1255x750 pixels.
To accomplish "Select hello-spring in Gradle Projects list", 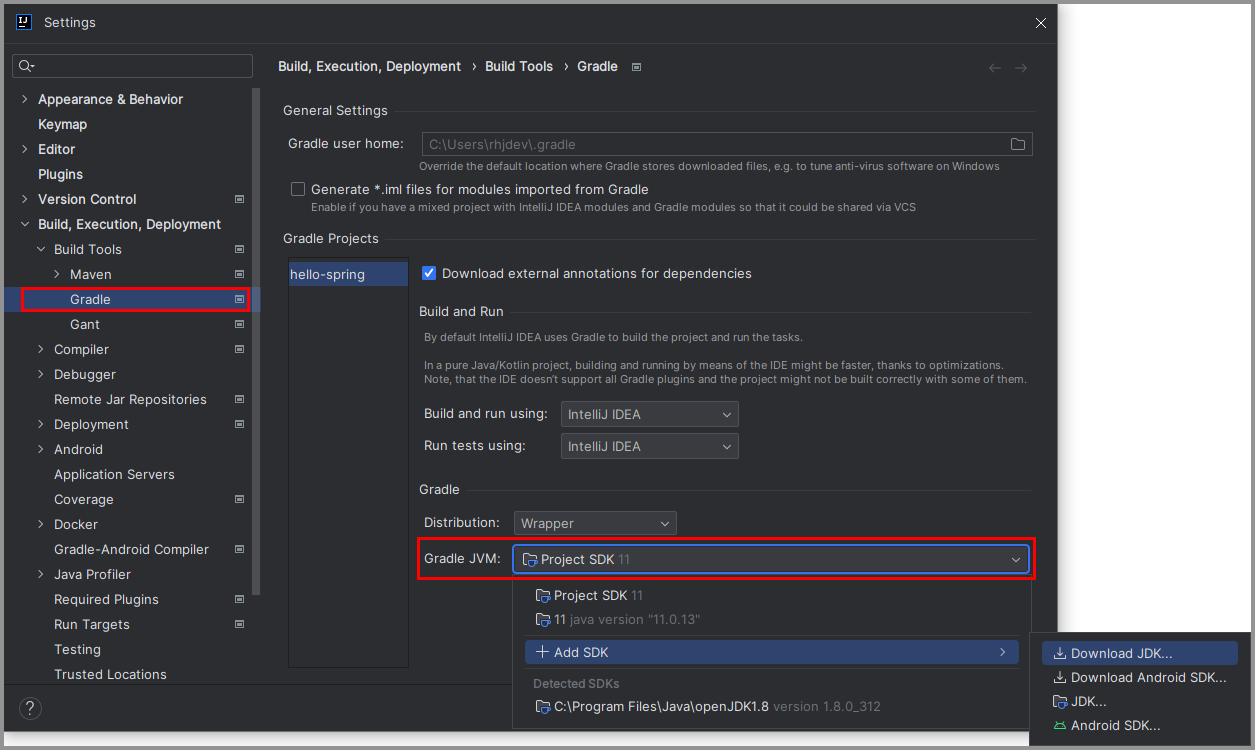I will pyautogui.click(x=348, y=274).
